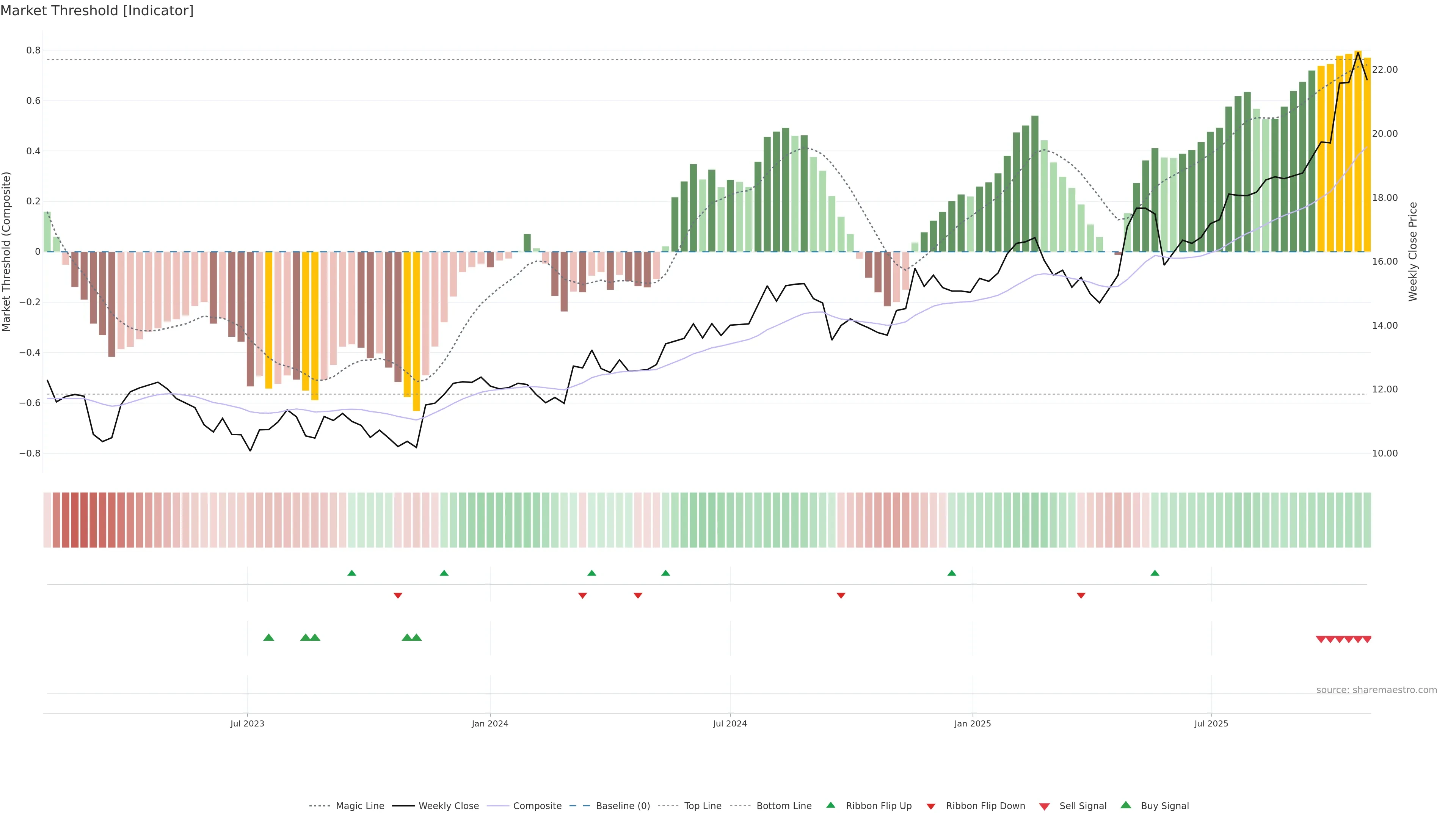Click the source: sharemaestro.com text
This screenshot has width=1456, height=819.
click(x=1376, y=690)
